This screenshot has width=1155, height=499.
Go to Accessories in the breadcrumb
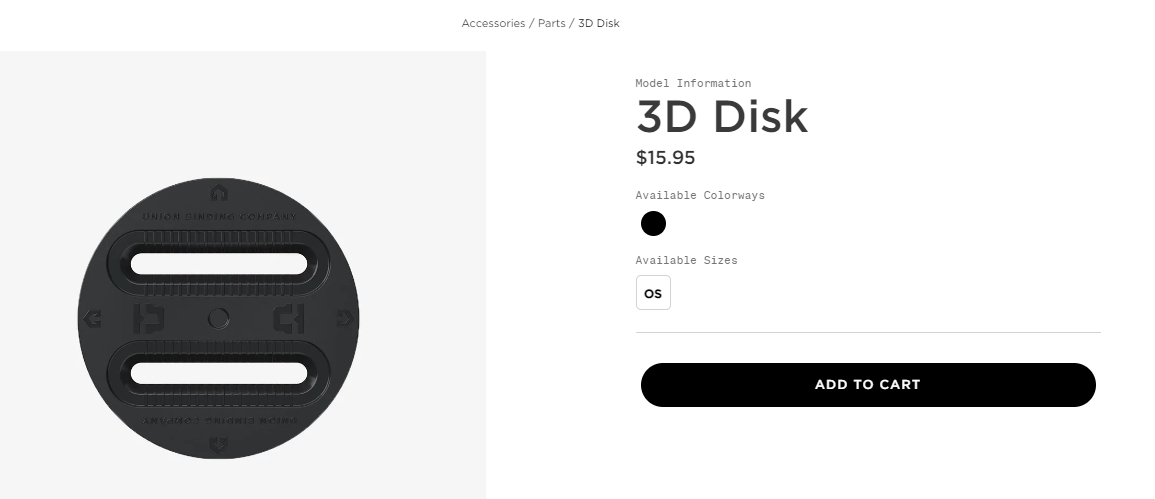tap(493, 23)
